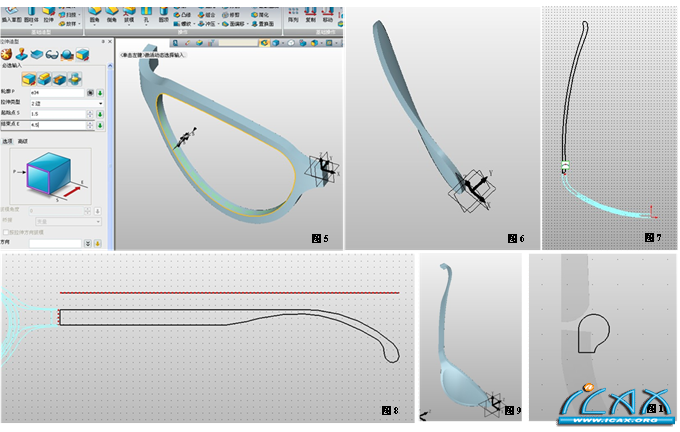
Task: Click the clock-like round icon in view toolbar
Action: pos(291,43)
